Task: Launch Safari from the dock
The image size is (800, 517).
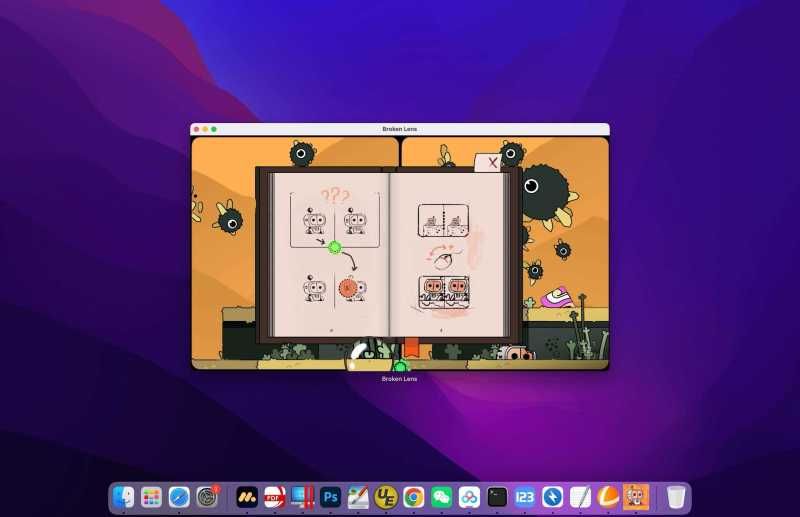Action: click(x=179, y=497)
